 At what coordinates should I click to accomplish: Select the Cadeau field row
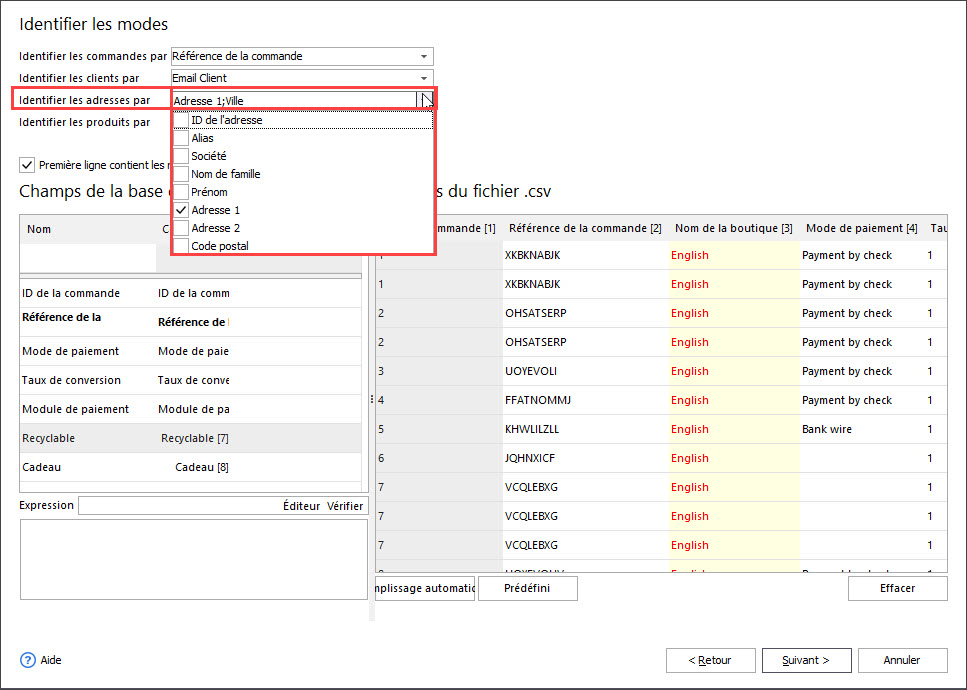click(191, 467)
